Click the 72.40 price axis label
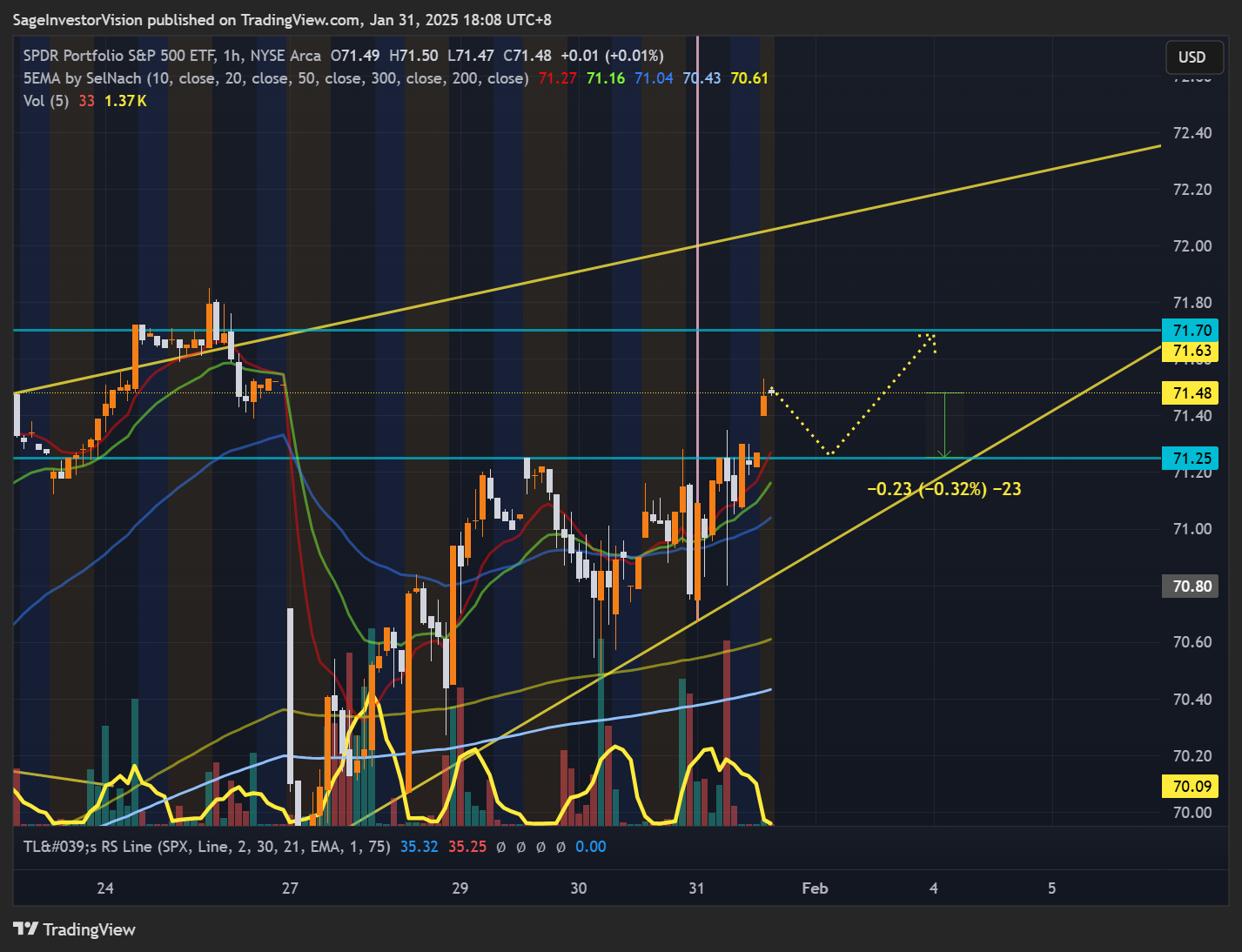 1192,133
